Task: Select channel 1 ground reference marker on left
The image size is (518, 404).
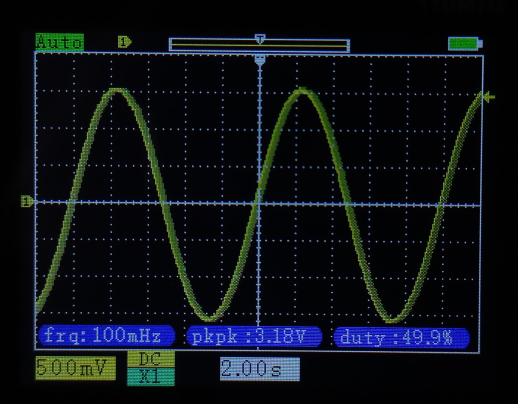Action: tap(27, 201)
